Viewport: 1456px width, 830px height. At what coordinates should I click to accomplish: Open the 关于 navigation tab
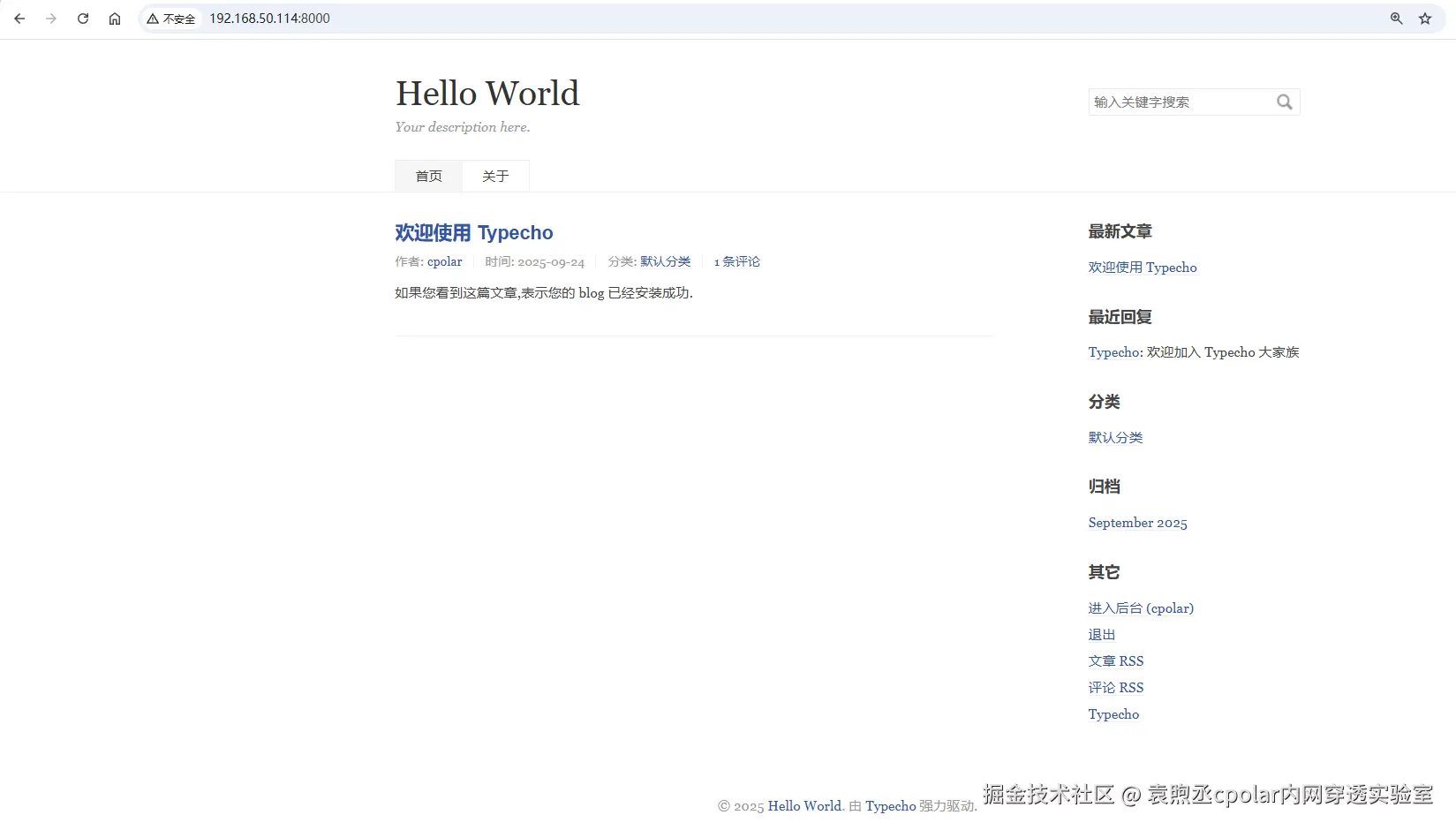[495, 177]
